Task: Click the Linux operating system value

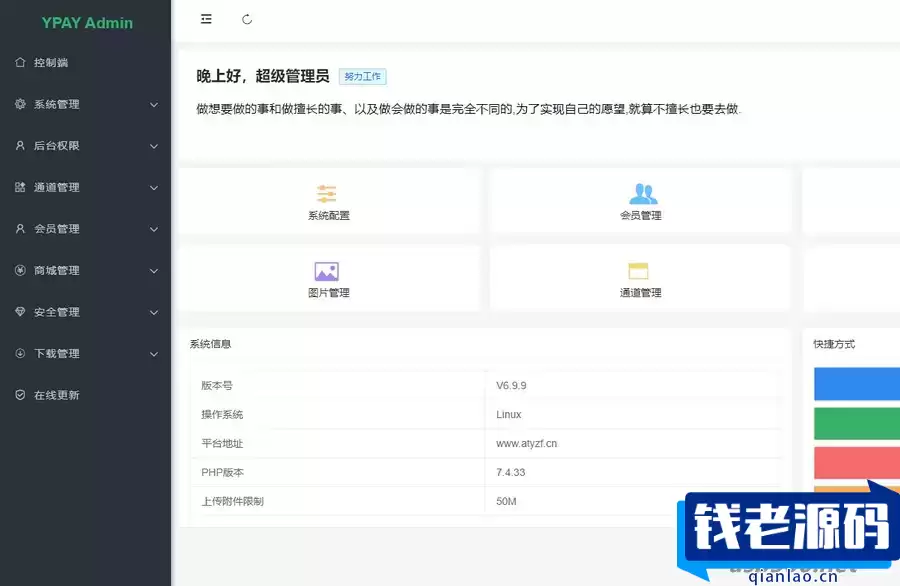Action: coord(509,414)
